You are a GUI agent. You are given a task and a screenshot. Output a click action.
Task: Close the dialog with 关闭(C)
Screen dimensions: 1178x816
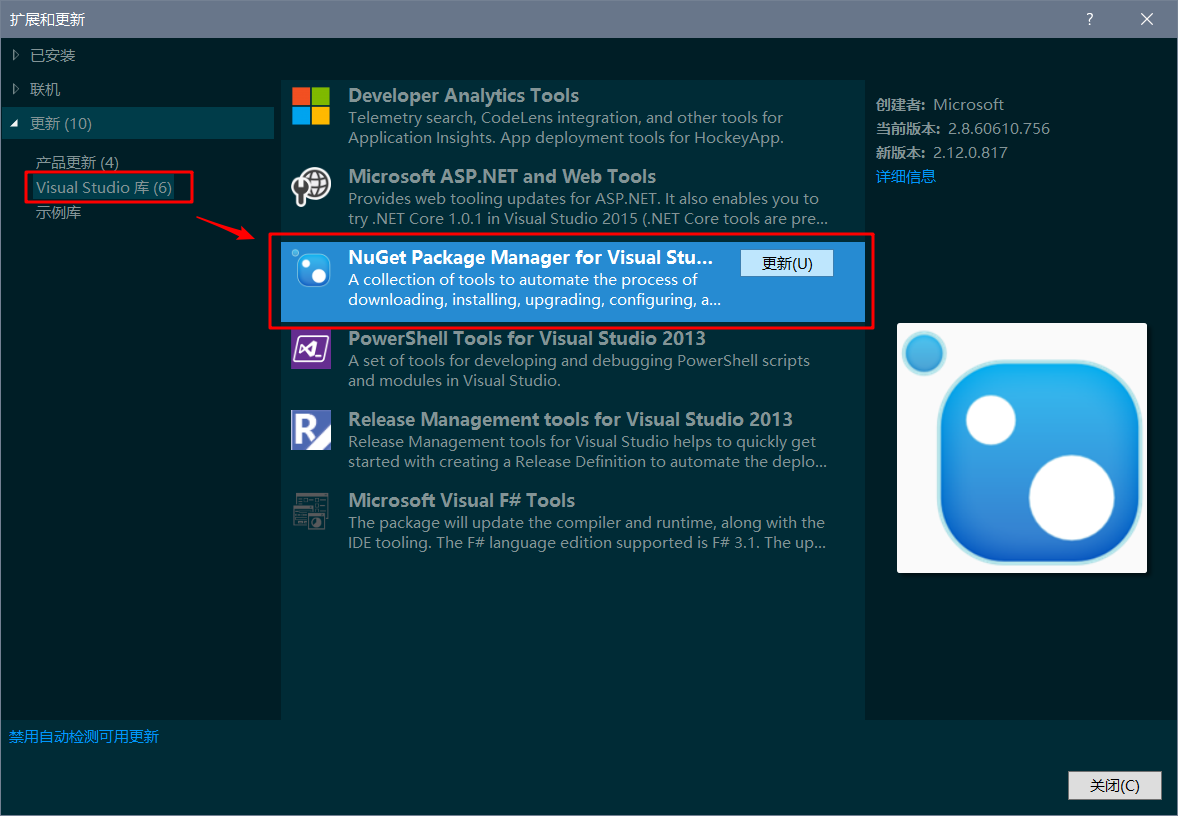pyautogui.click(x=1114, y=785)
